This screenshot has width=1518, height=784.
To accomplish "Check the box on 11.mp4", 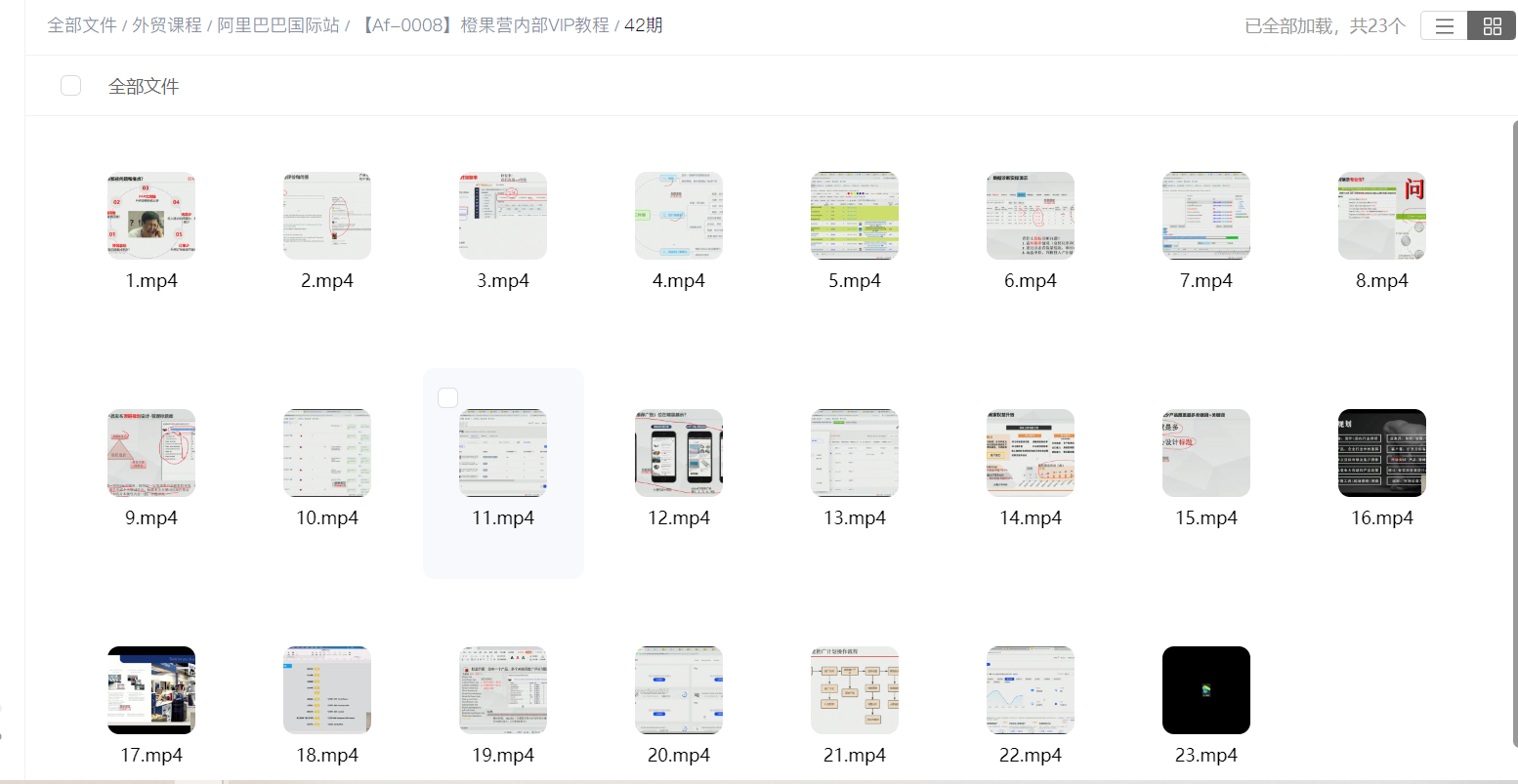I will (x=447, y=397).
